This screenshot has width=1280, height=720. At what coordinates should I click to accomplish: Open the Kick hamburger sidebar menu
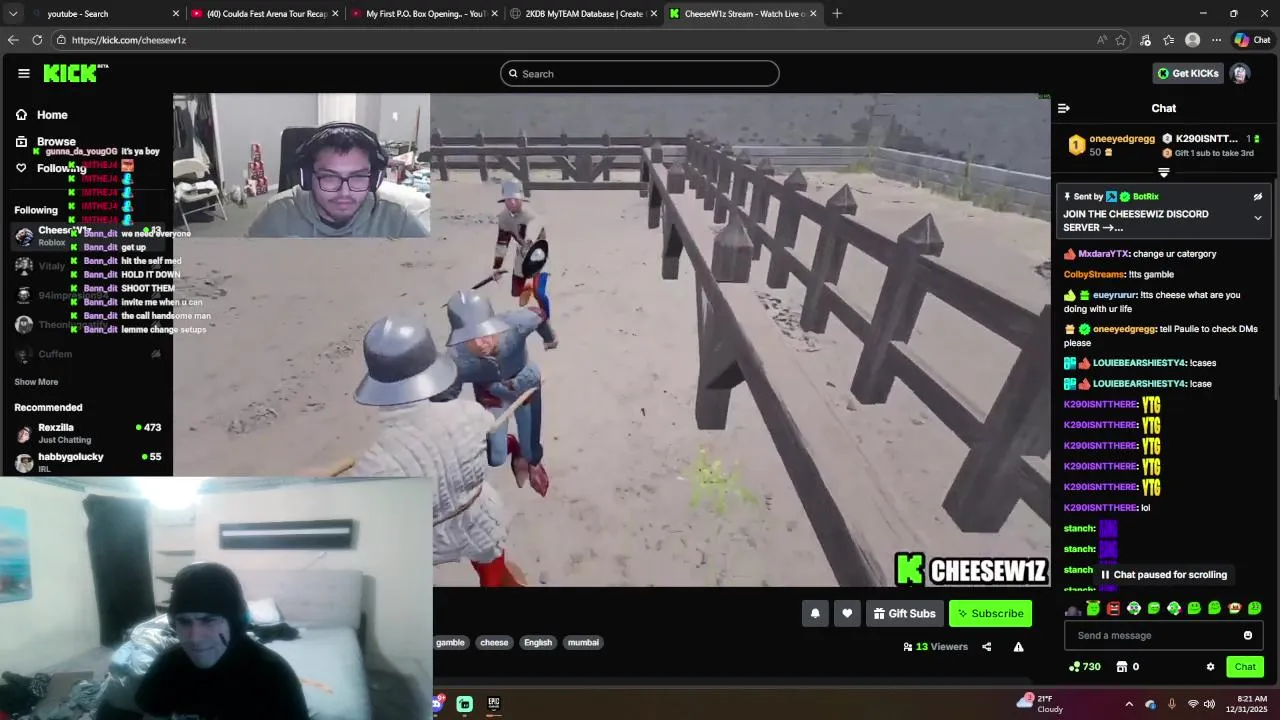(23, 73)
